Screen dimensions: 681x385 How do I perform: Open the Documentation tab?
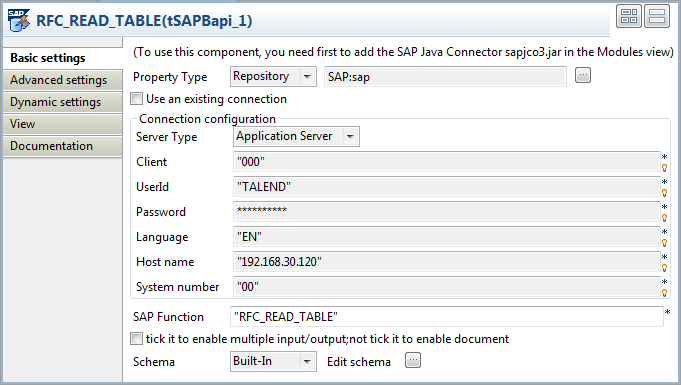pos(63,146)
